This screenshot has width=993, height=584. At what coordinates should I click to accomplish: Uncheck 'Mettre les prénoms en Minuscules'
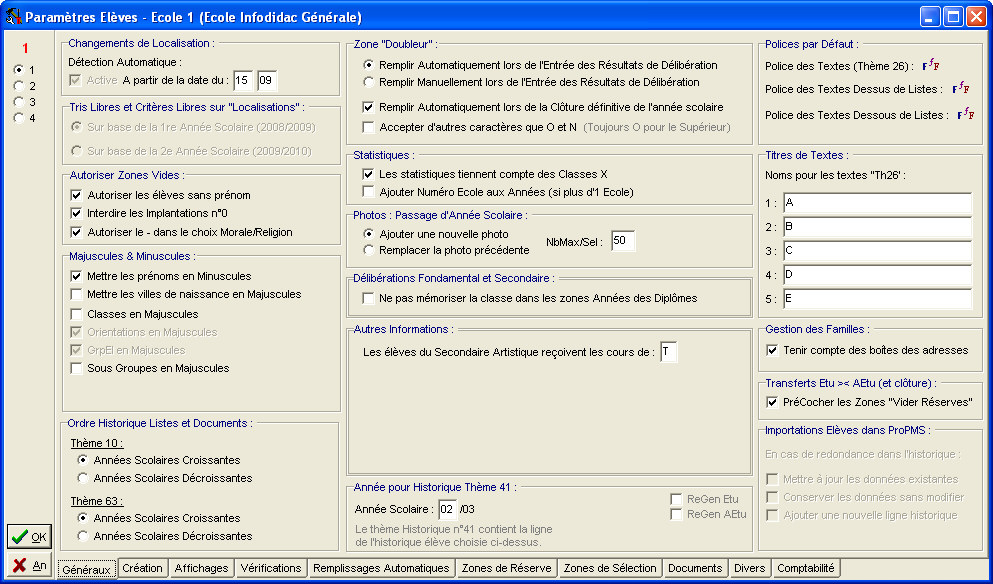pyautogui.click(x=77, y=276)
